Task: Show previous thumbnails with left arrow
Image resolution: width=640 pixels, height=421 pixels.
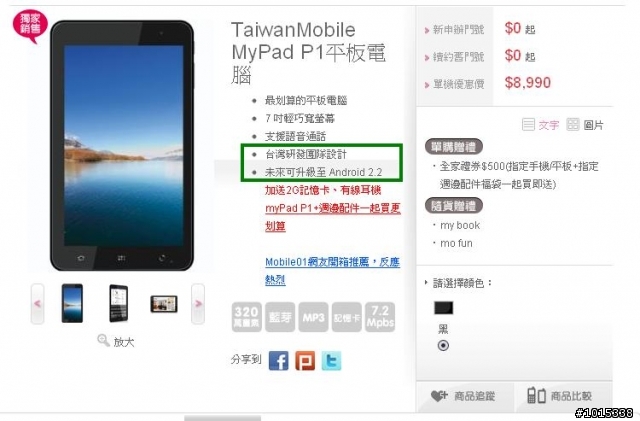Action: tap(38, 304)
